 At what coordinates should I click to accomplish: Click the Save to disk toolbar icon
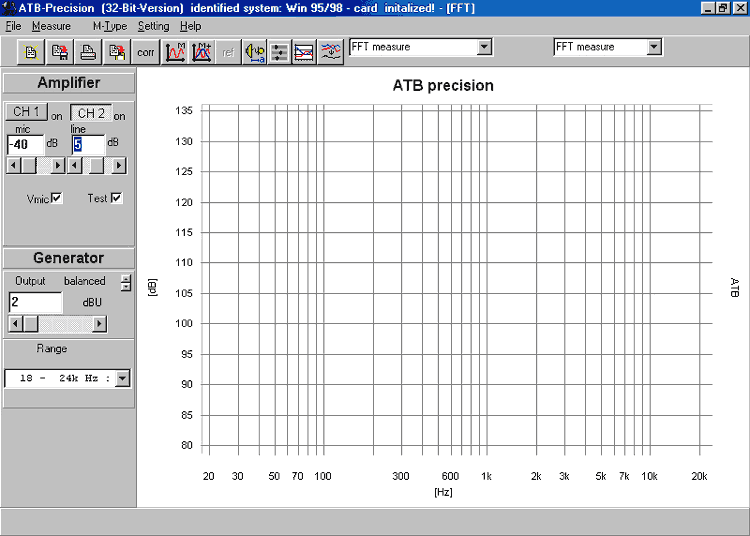(x=60, y=52)
